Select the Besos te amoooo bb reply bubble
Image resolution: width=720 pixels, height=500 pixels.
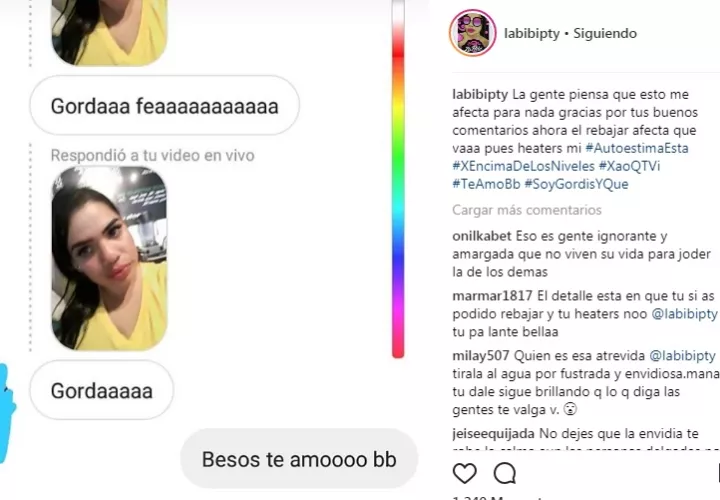click(x=299, y=459)
